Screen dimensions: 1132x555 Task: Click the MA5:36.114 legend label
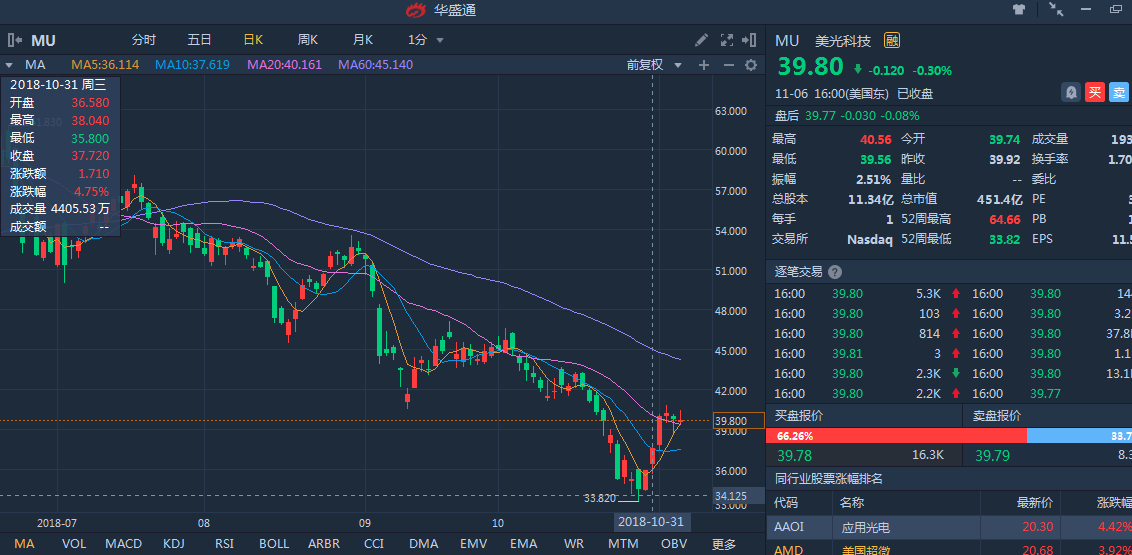[105, 65]
